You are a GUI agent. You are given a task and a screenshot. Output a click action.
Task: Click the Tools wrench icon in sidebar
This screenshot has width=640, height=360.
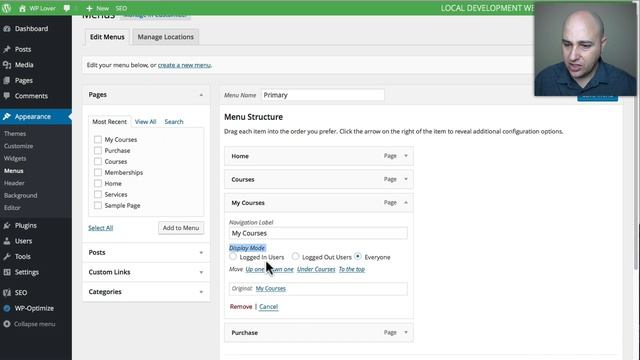(7, 256)
